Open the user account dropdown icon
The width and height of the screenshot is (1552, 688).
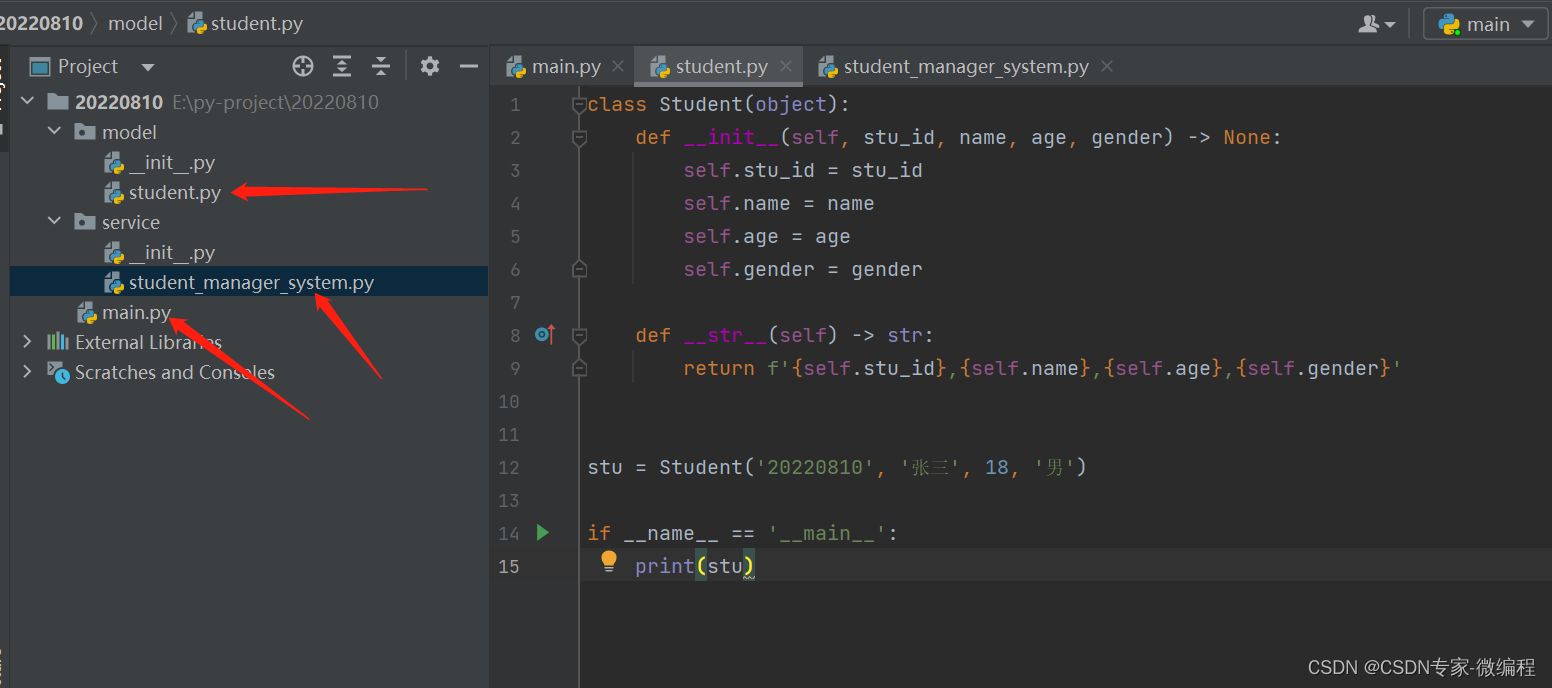(x=1377, y=24)
